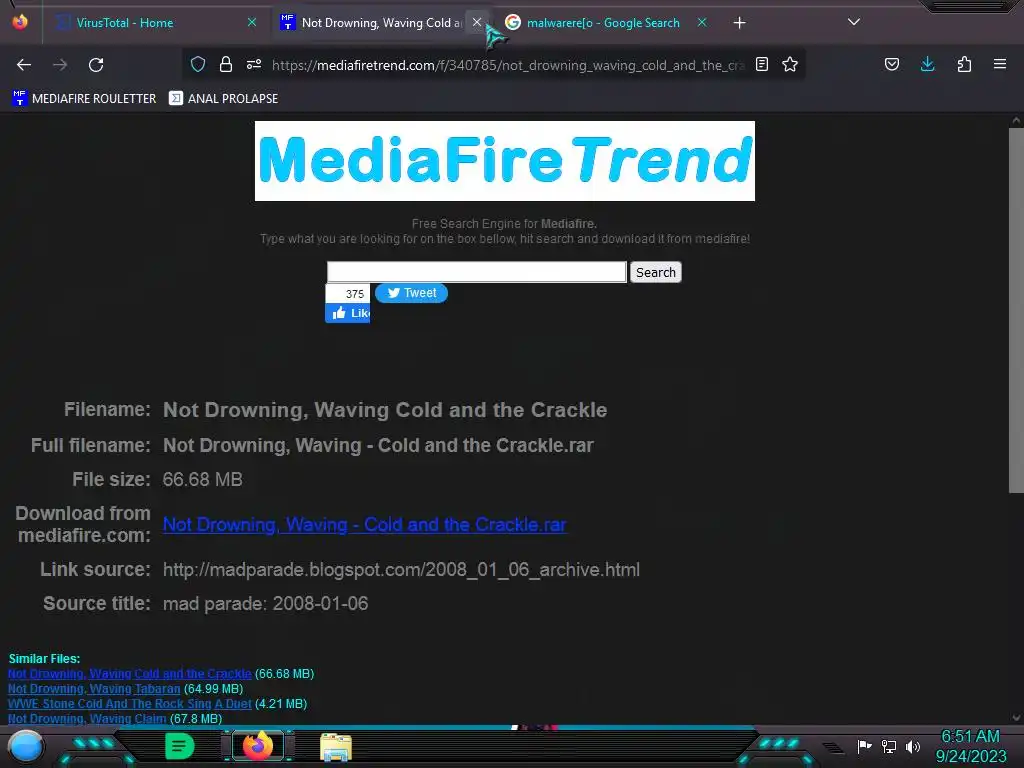The width and height of the screenshot is (1024, 768).
Task: Focus the Mediafire search text box
Action: pyautogui.click(x=477, y=272)
